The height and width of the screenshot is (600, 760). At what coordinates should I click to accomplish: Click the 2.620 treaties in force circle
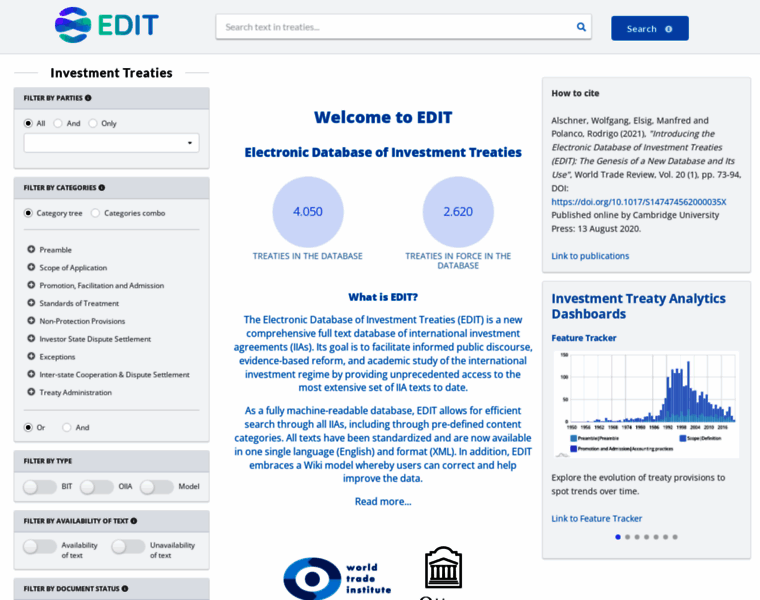458,212
